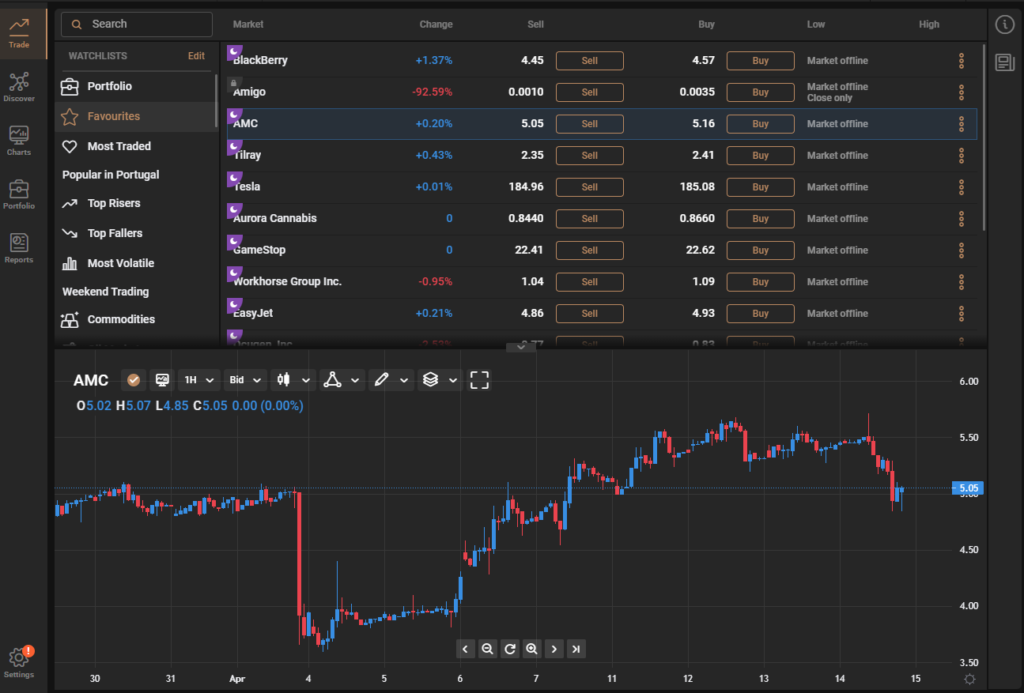Image resolution: width=1024 pixels, height=693 pixels.
Task: Open the candlestick chart type dropdown
Action: pos(291,380)
